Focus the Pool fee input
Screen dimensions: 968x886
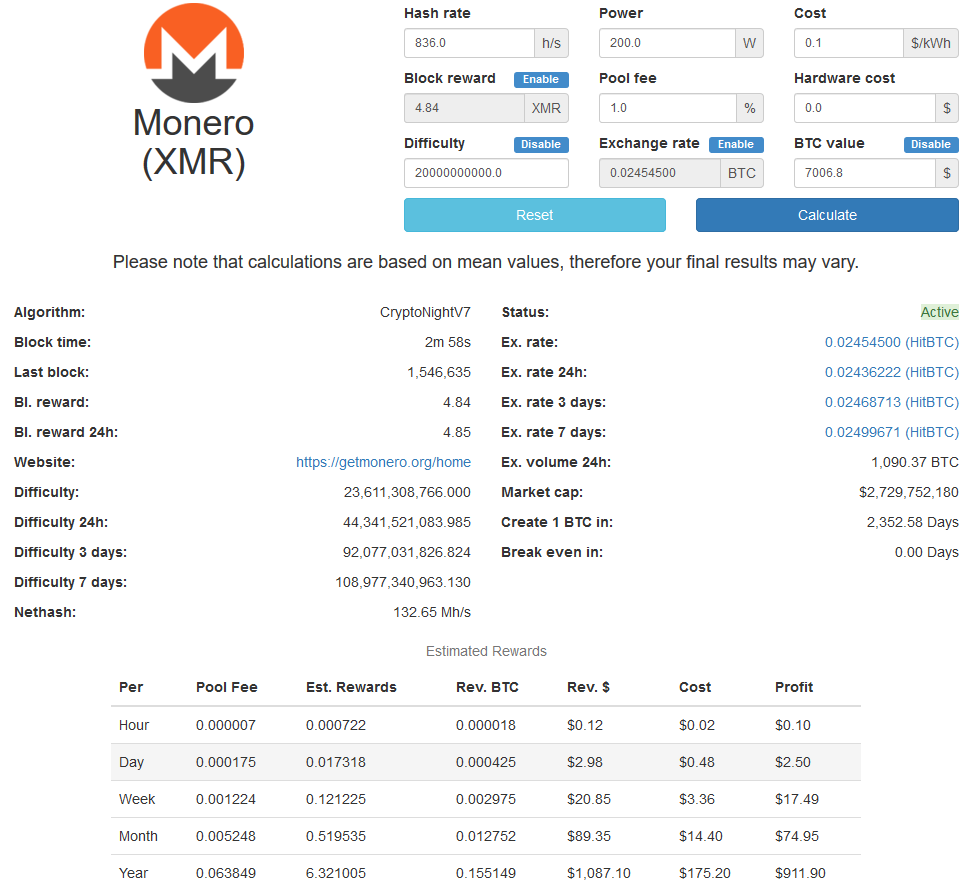(x=668, y=108)
